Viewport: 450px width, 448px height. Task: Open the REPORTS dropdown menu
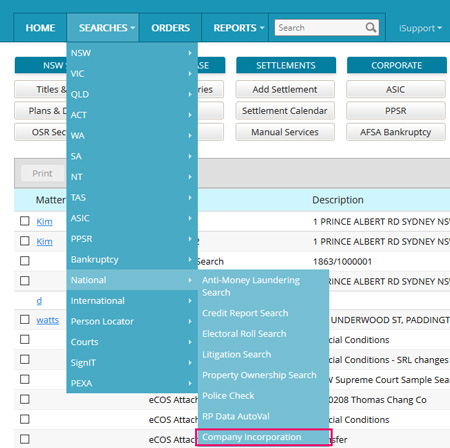coord(235,28)
